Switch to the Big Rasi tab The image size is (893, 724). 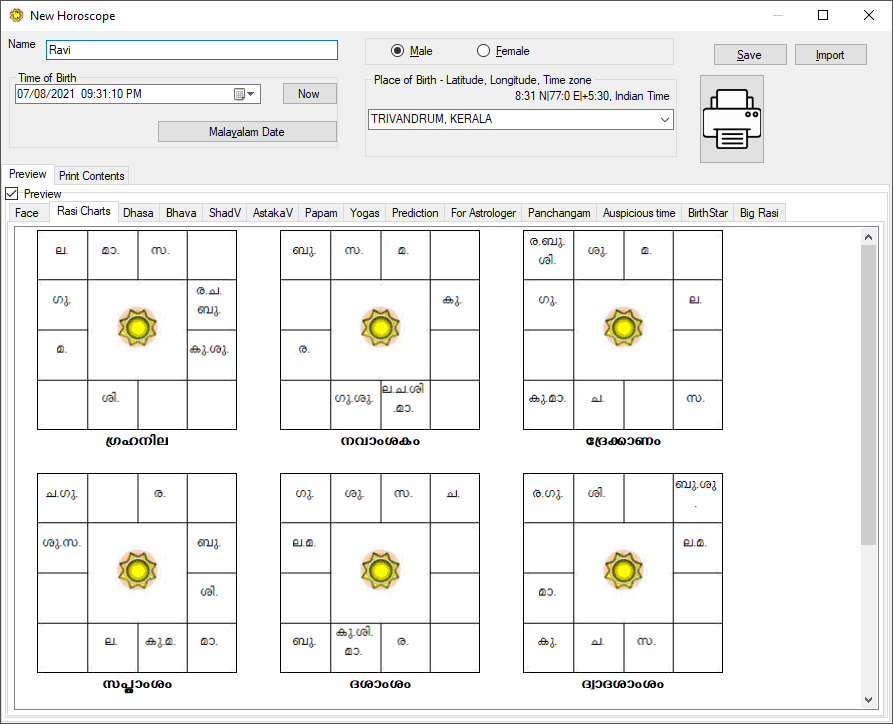pyautogui.click(x=759, y=213)
